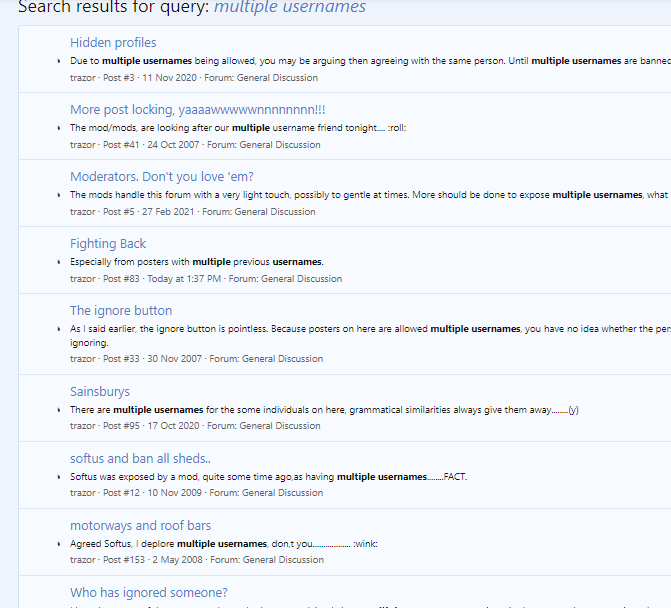Screen dimensions: 671x608
Task: Open General Discussion from Moderators result
Action: pos(275,212)
